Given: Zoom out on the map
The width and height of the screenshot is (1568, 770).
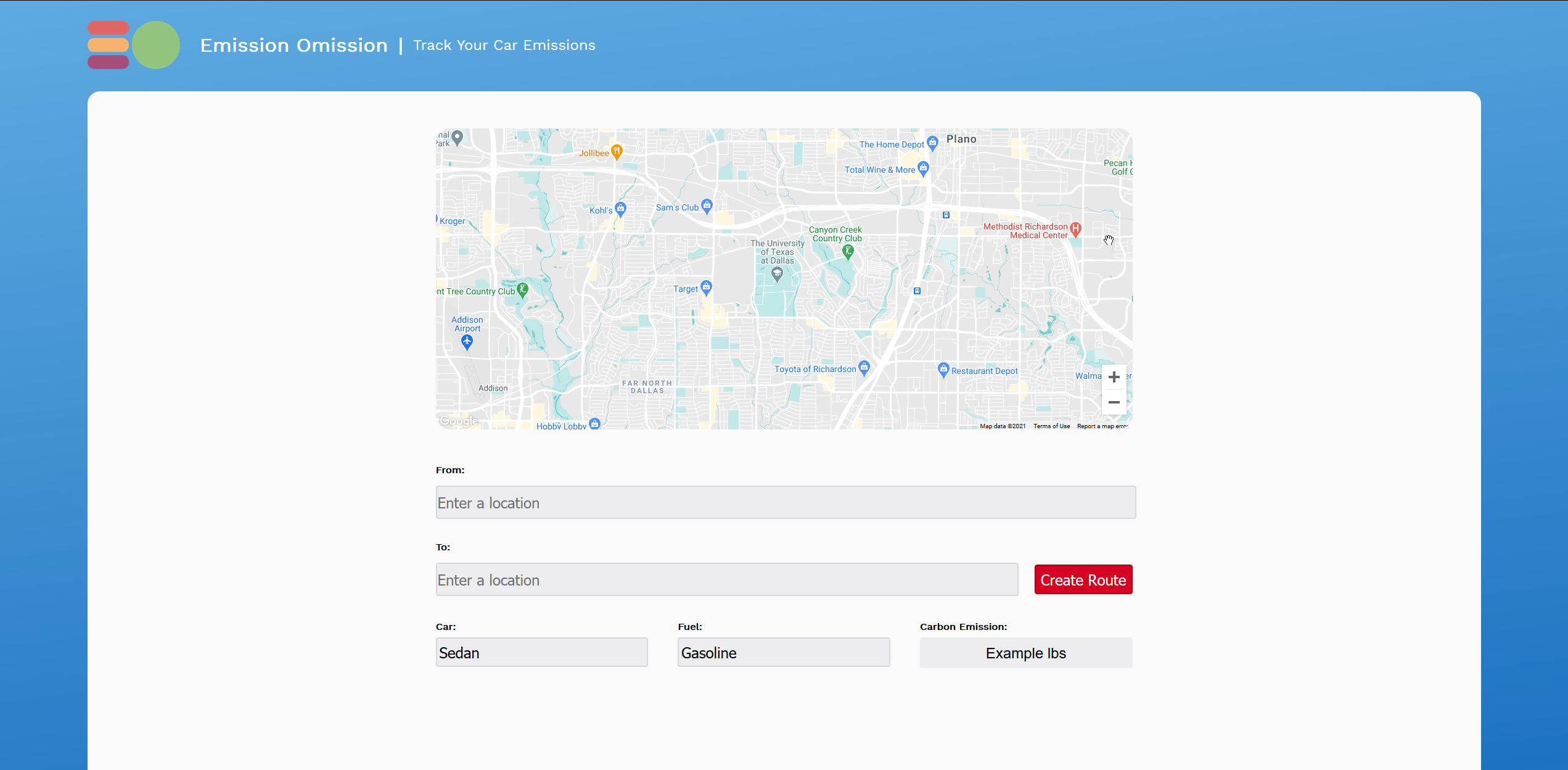Looking at the screenshot, I should tap(1114, 402).
